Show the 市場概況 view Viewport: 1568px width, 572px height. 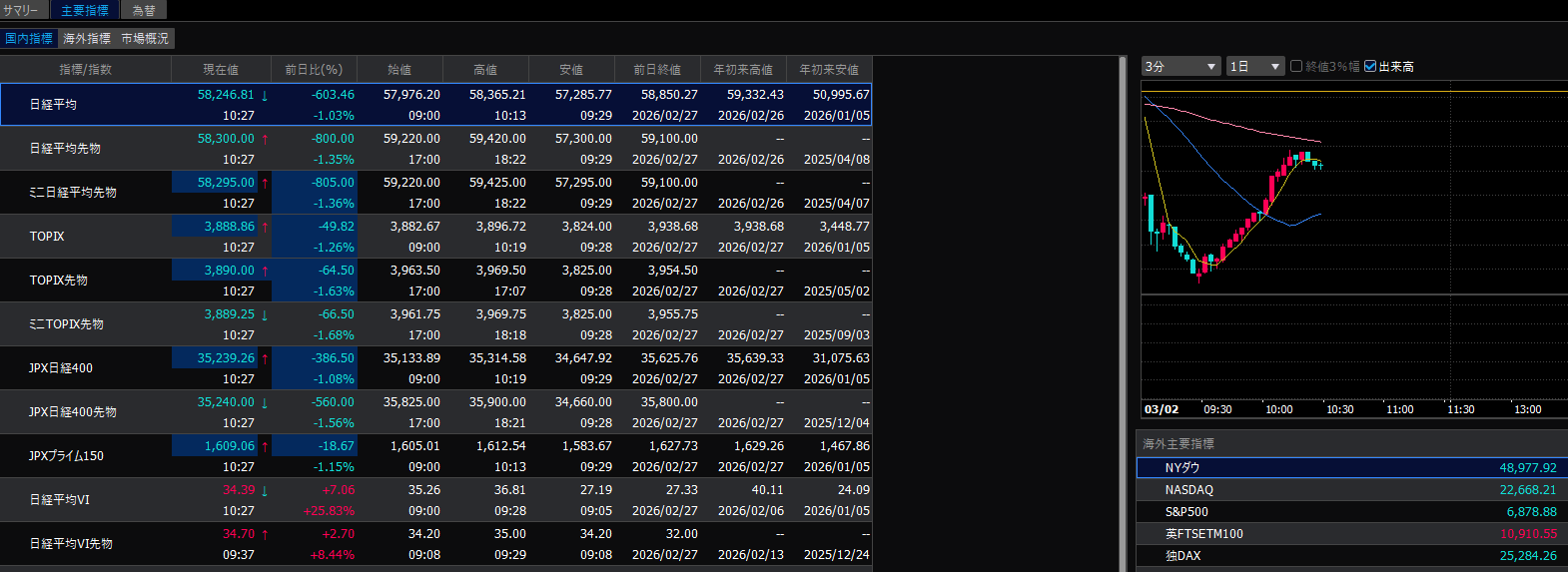tap(145, 38)
